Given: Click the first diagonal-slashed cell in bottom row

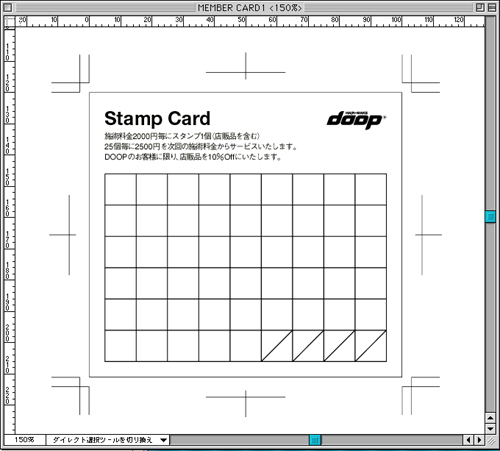Looking at the screenshot, I should [277, 346].
